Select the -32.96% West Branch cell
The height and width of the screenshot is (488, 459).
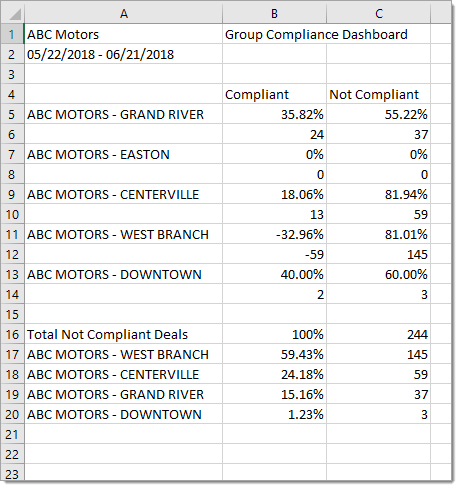tap(274, 234)
